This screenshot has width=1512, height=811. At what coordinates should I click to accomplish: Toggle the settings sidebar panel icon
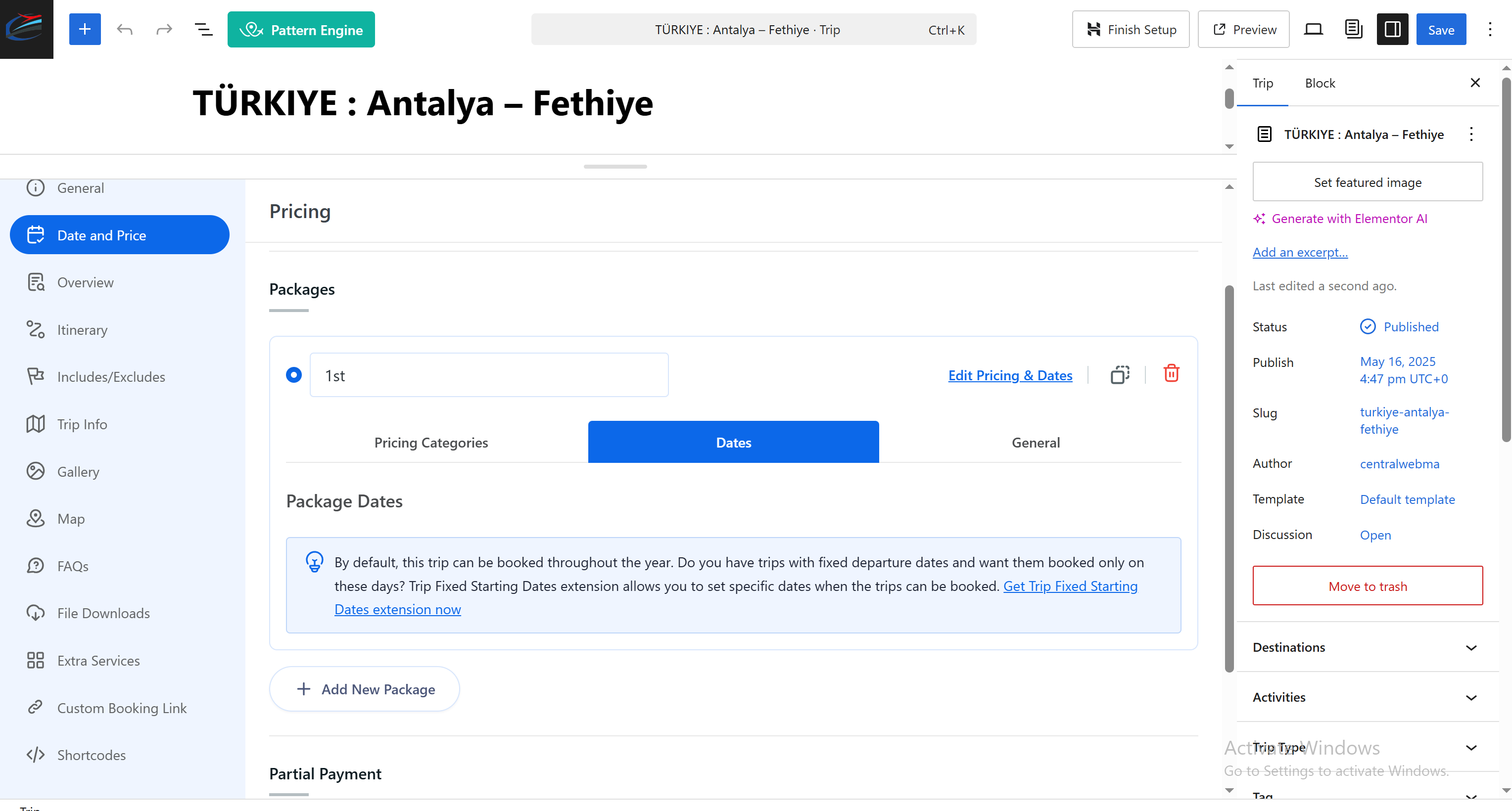coord(1392,29)
